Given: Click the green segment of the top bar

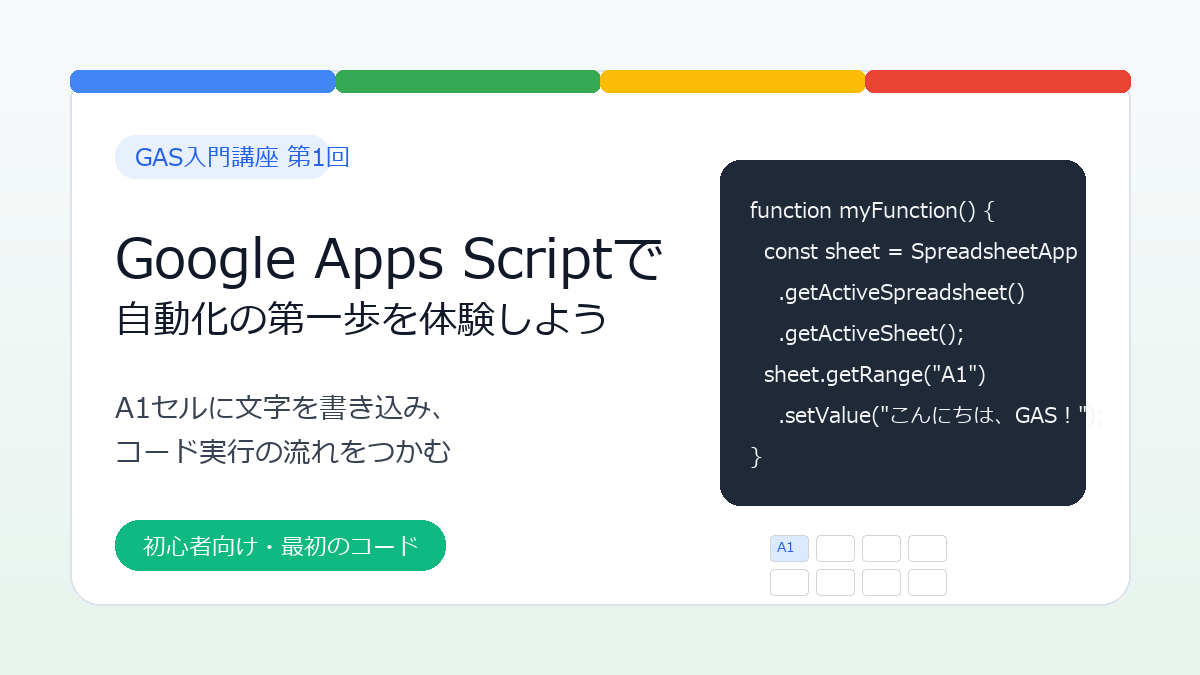Looking at the screenshot, I should pos(468,81).
